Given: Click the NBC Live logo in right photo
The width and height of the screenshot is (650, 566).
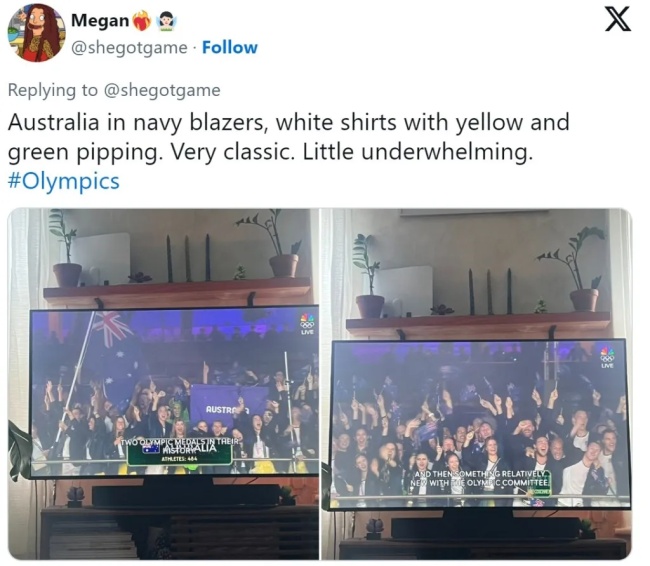Looking at the screenshot, I should 607,357.
